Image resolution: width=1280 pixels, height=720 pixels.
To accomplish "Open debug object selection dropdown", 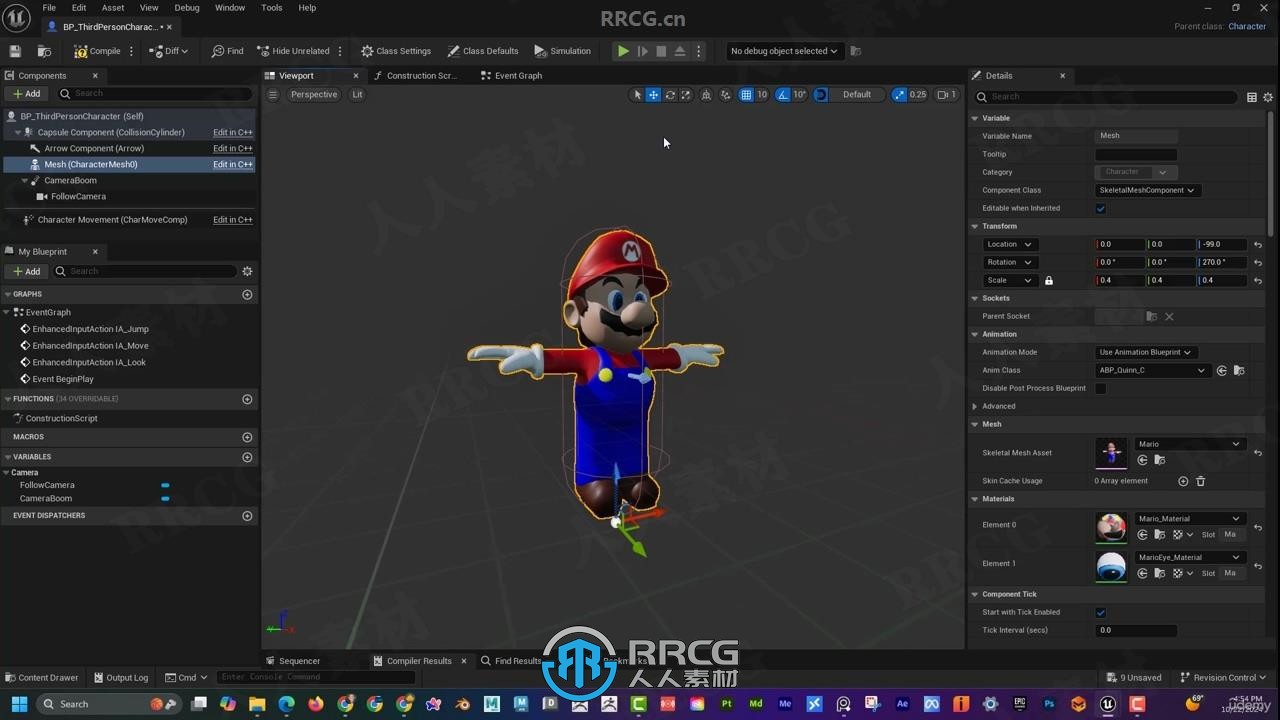I will click(784, 51).
